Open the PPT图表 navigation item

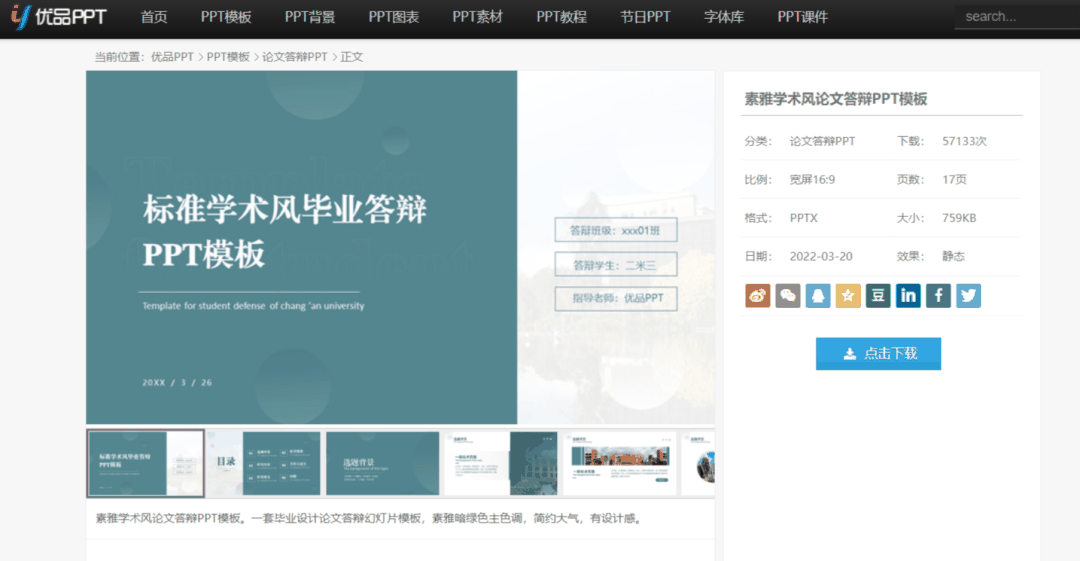click(x=394, y=17)
